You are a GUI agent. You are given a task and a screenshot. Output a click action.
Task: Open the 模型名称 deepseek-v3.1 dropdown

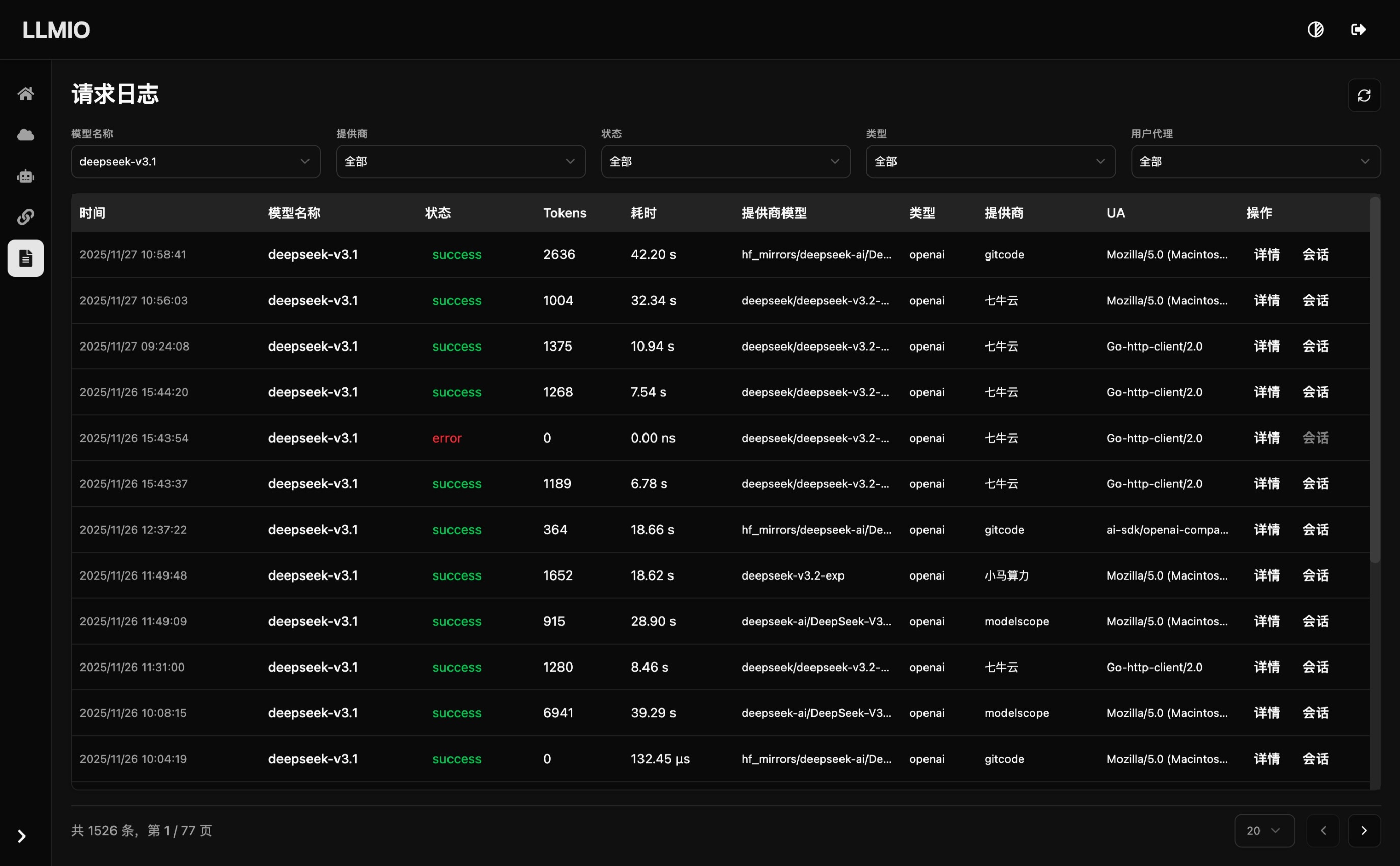point(195,161)
